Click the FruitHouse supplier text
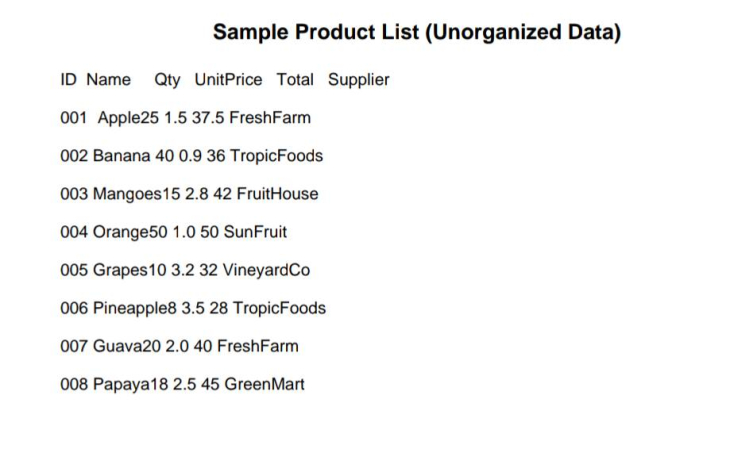Screen dimensions: 730x468 pos(277,194)
